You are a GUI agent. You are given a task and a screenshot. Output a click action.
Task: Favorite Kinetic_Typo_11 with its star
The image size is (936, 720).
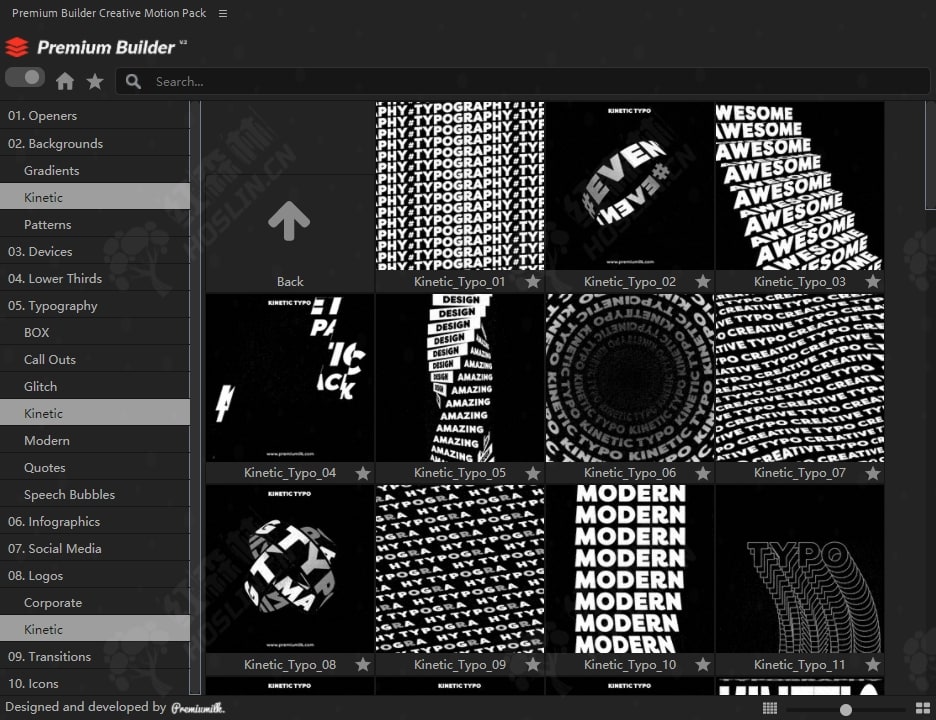pos(873,664)
